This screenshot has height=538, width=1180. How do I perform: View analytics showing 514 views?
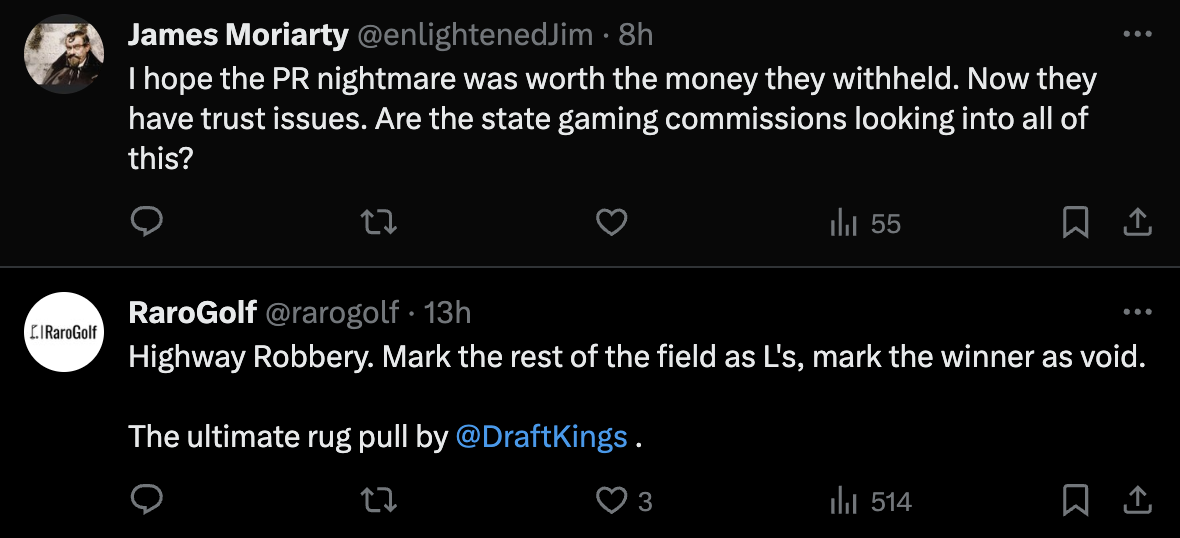(872, 500)
